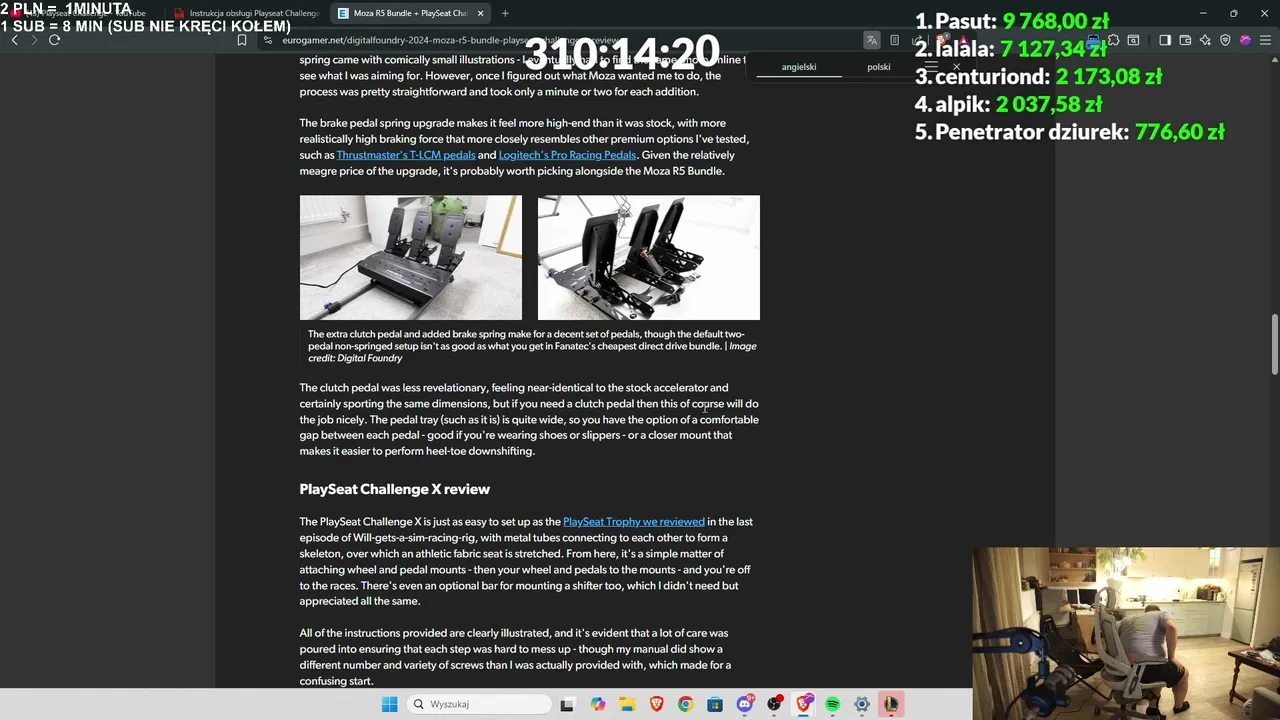Image resolution: width=1280 pixels, height=720 pixels.
Task: Click the page vertical scrollbar thumb
Action: pos(1274,345)
